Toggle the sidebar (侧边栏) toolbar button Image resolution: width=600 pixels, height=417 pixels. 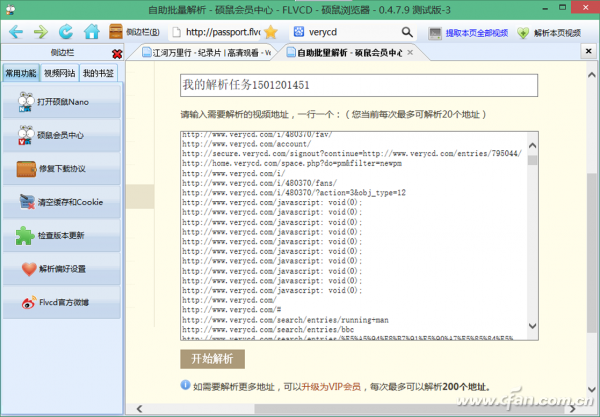click(134, 32)
